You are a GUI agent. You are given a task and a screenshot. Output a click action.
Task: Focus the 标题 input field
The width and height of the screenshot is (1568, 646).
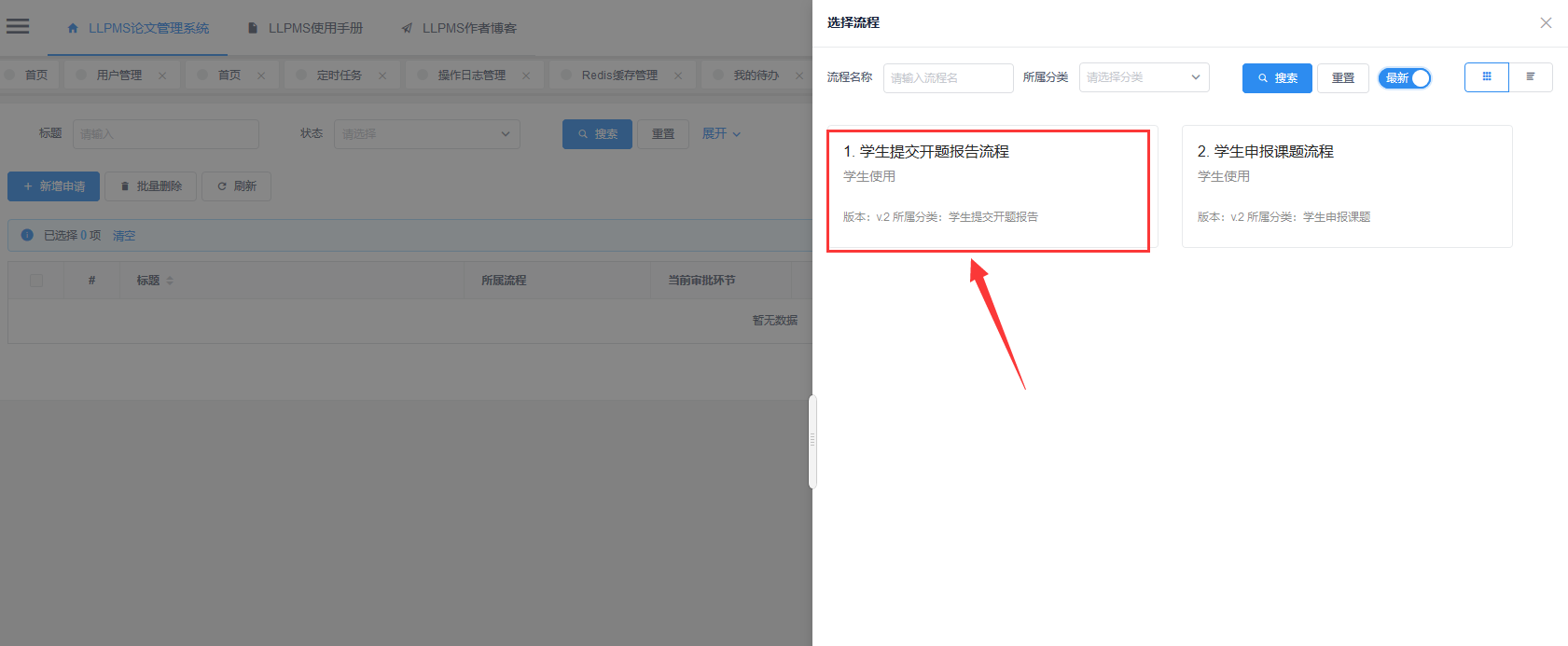[x=166, y=134]
